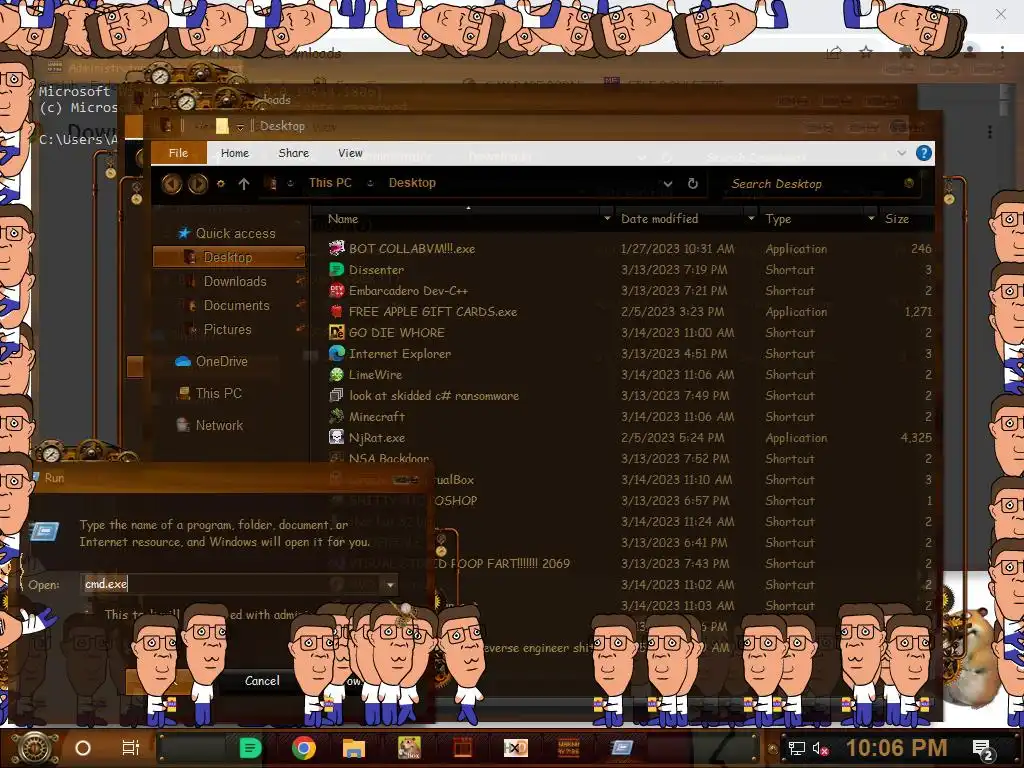Select Desktop in the navigation pane
The image size is (1024, 768).
tap(229, 257)
